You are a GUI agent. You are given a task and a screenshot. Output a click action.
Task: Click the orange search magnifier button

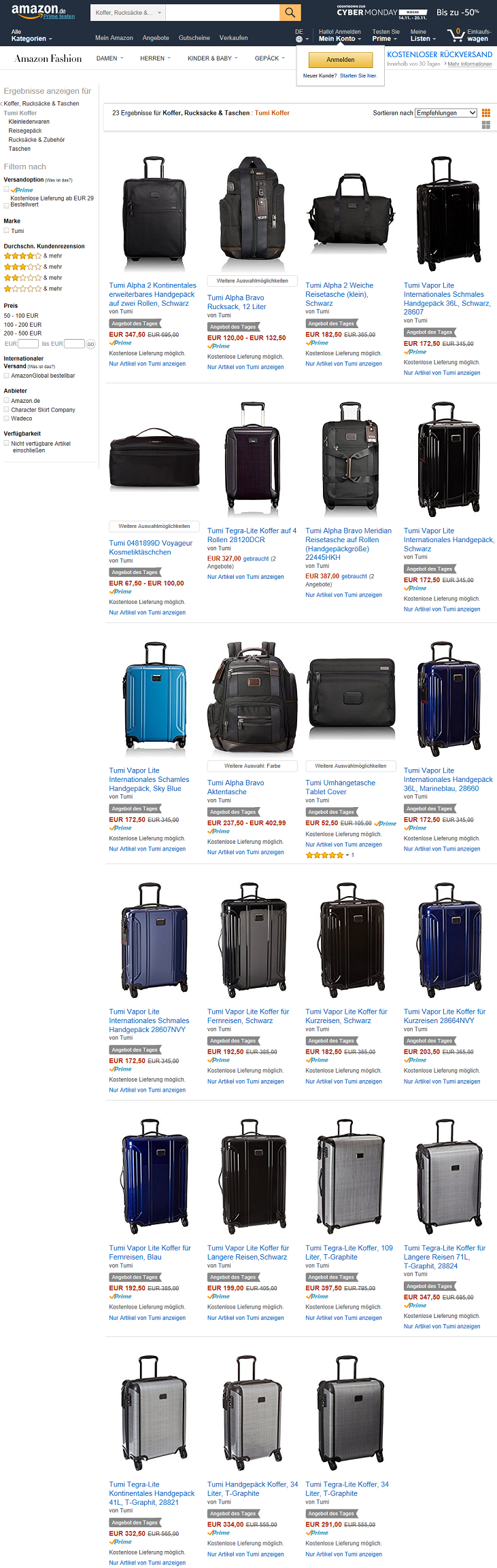[290, 12]
